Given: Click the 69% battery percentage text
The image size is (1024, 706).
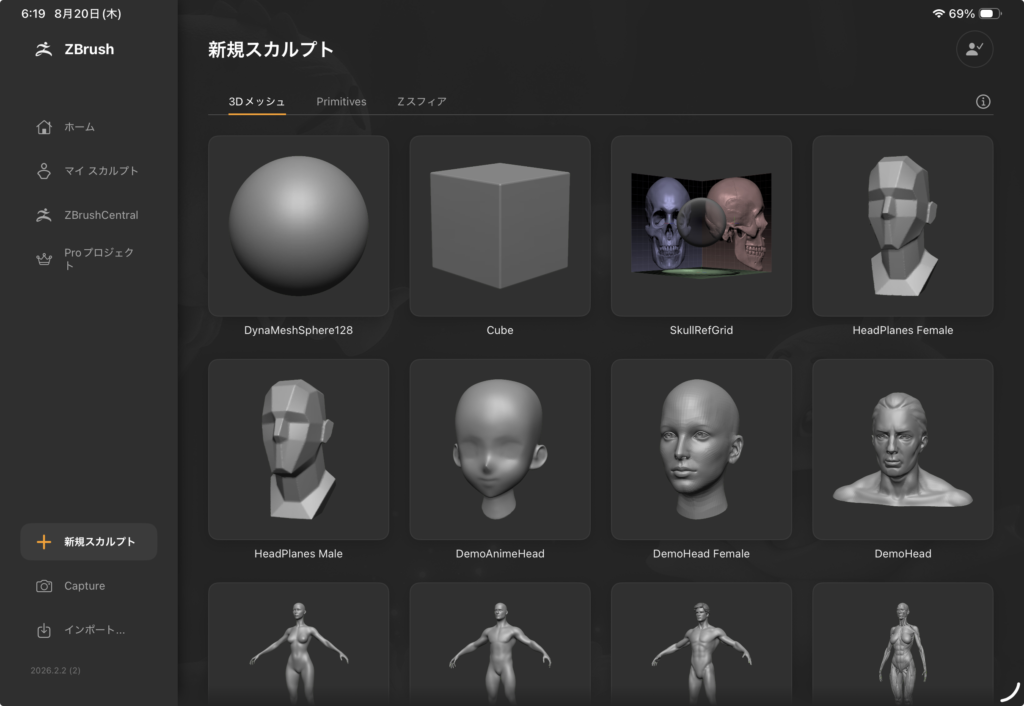Looking at the screenshot, I should (961, 14).
